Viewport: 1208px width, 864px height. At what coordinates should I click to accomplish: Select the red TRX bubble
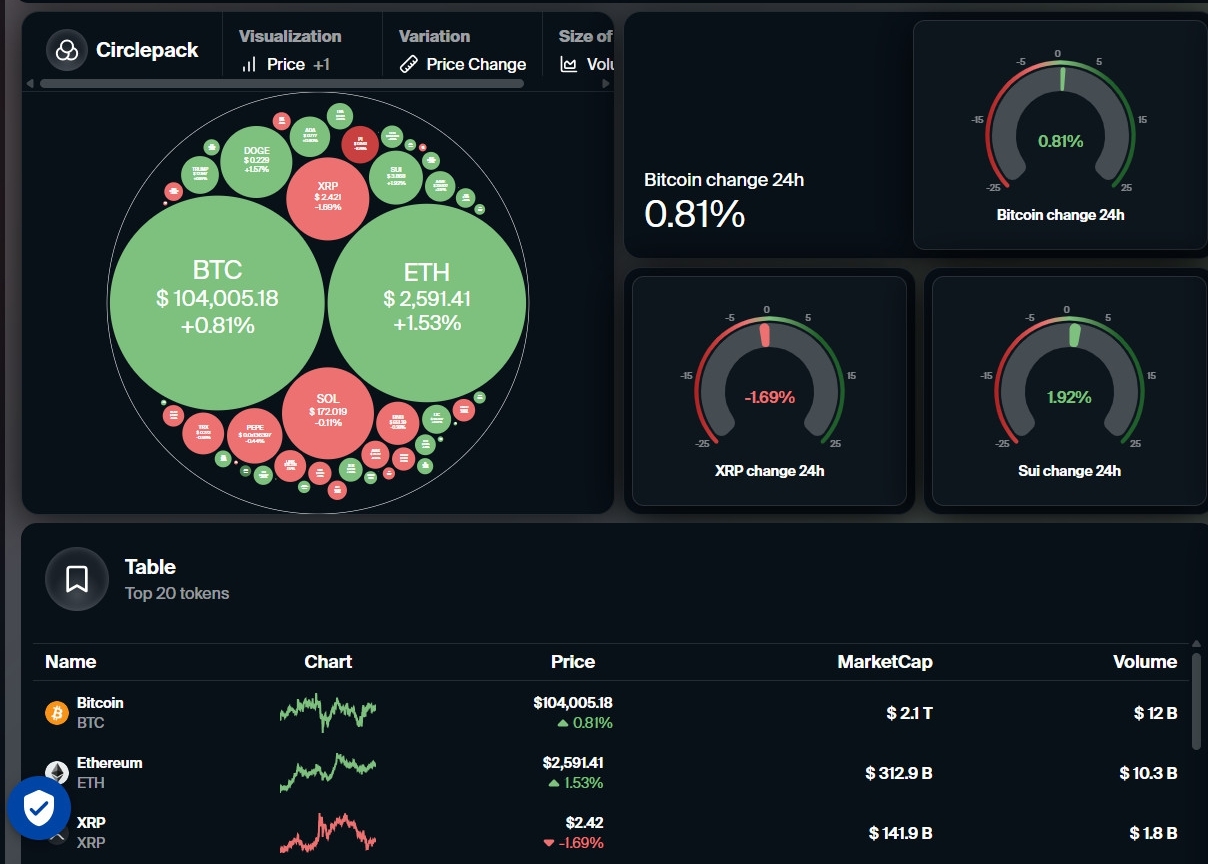pos(203,433)
